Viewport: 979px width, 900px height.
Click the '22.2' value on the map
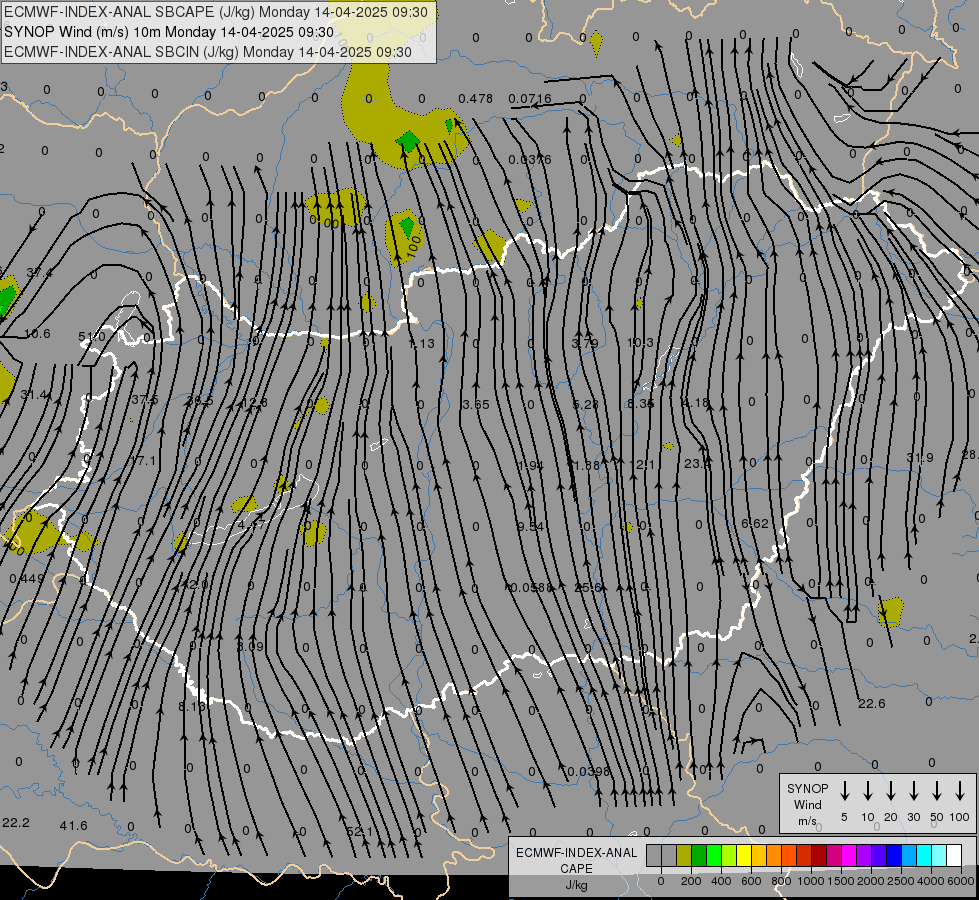tap(16, 823)
